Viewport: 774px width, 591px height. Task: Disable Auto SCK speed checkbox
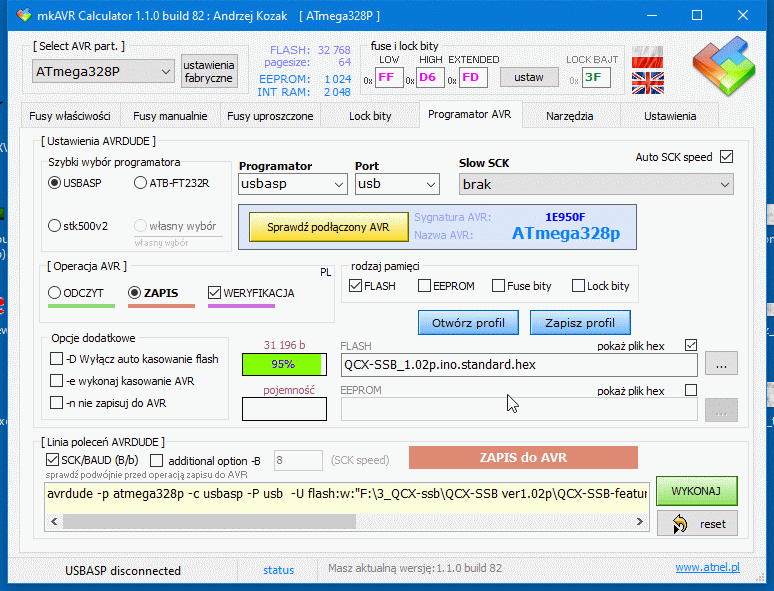click(726, 157)
